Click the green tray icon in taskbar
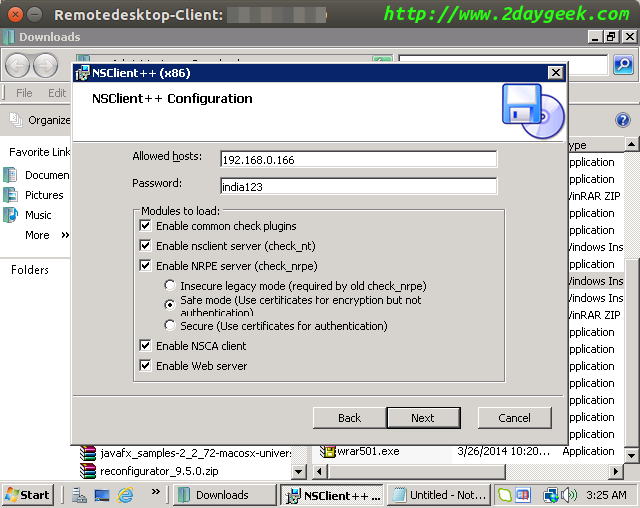The height and width of the screenshot is (508, 640). point(505,495)
